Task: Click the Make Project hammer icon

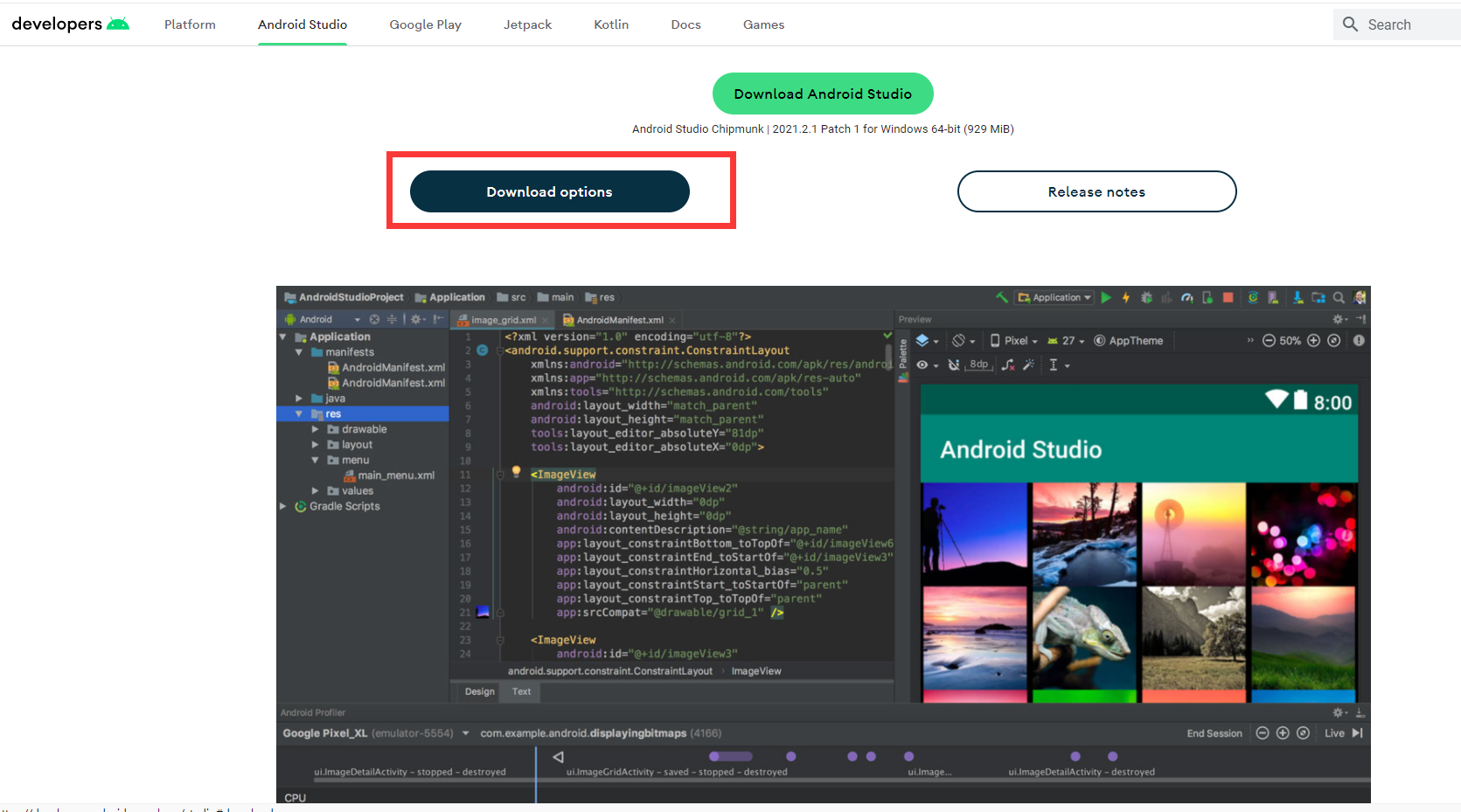Action: click(x=1002, y=298)
